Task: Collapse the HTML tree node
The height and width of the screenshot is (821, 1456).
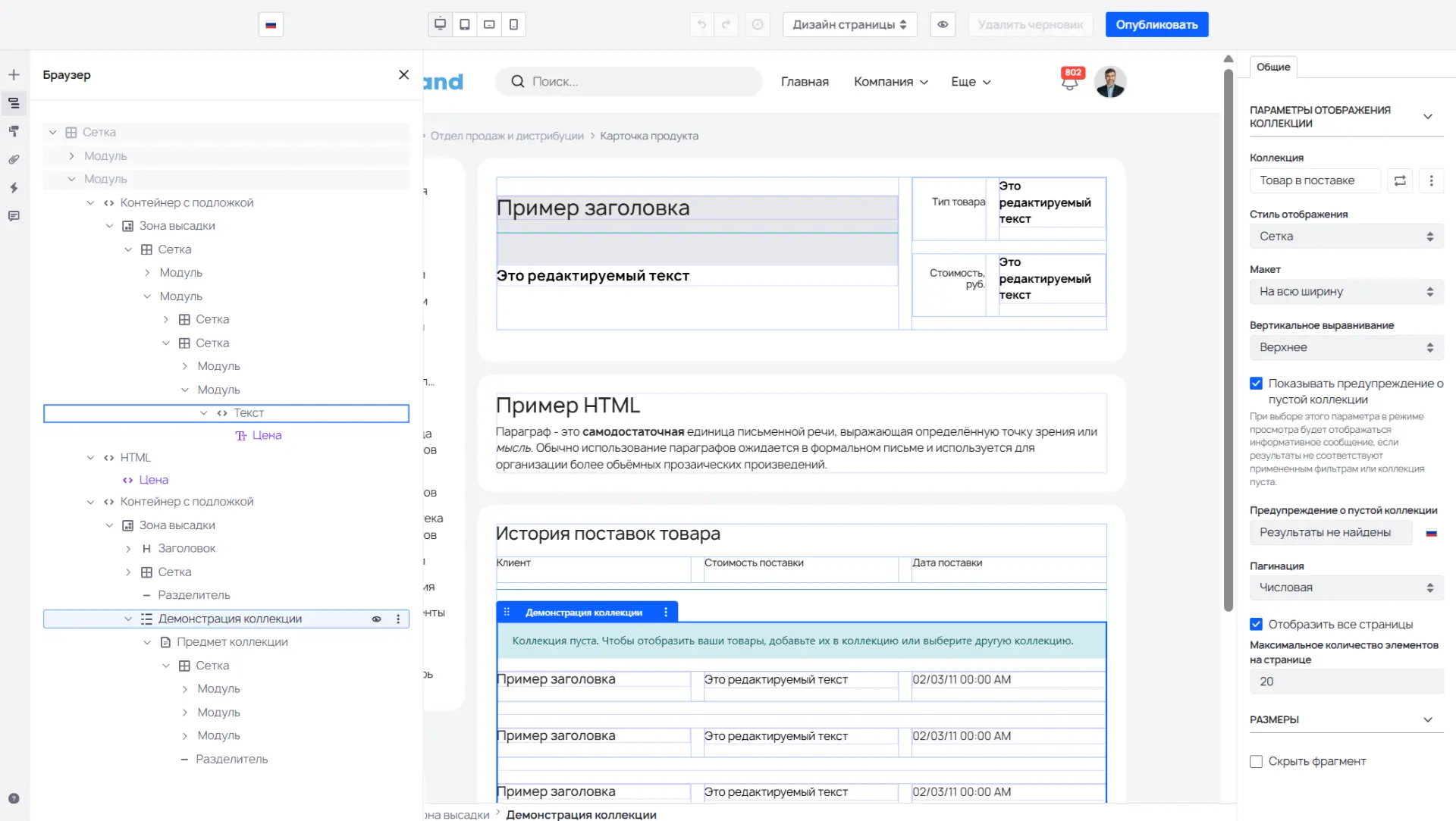Action: coord(90,458)
